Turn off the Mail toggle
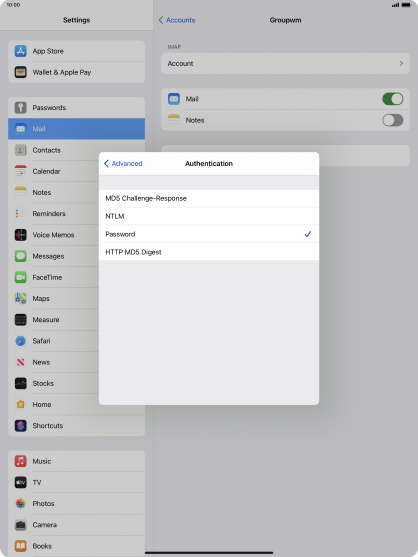 392,99
